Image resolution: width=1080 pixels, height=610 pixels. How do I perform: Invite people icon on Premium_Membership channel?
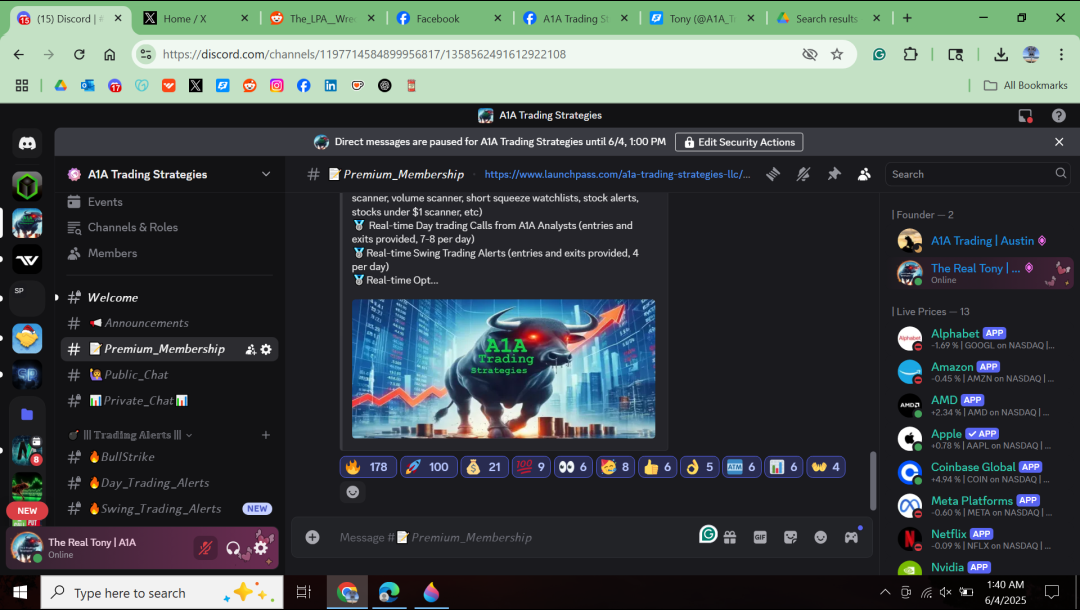click(x=251, y=350)
